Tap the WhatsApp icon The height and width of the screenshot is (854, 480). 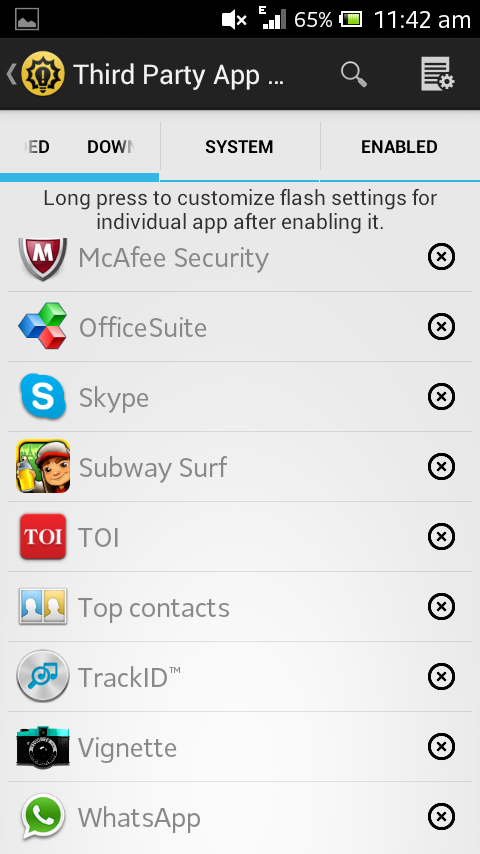(43, 816)
